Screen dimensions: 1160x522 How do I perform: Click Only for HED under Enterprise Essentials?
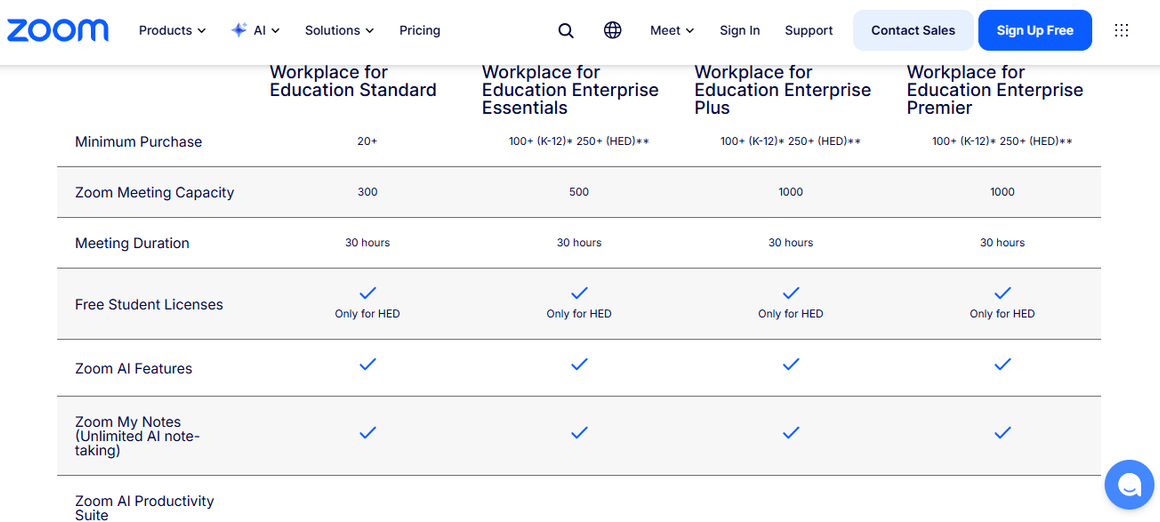tap(579, 313)
